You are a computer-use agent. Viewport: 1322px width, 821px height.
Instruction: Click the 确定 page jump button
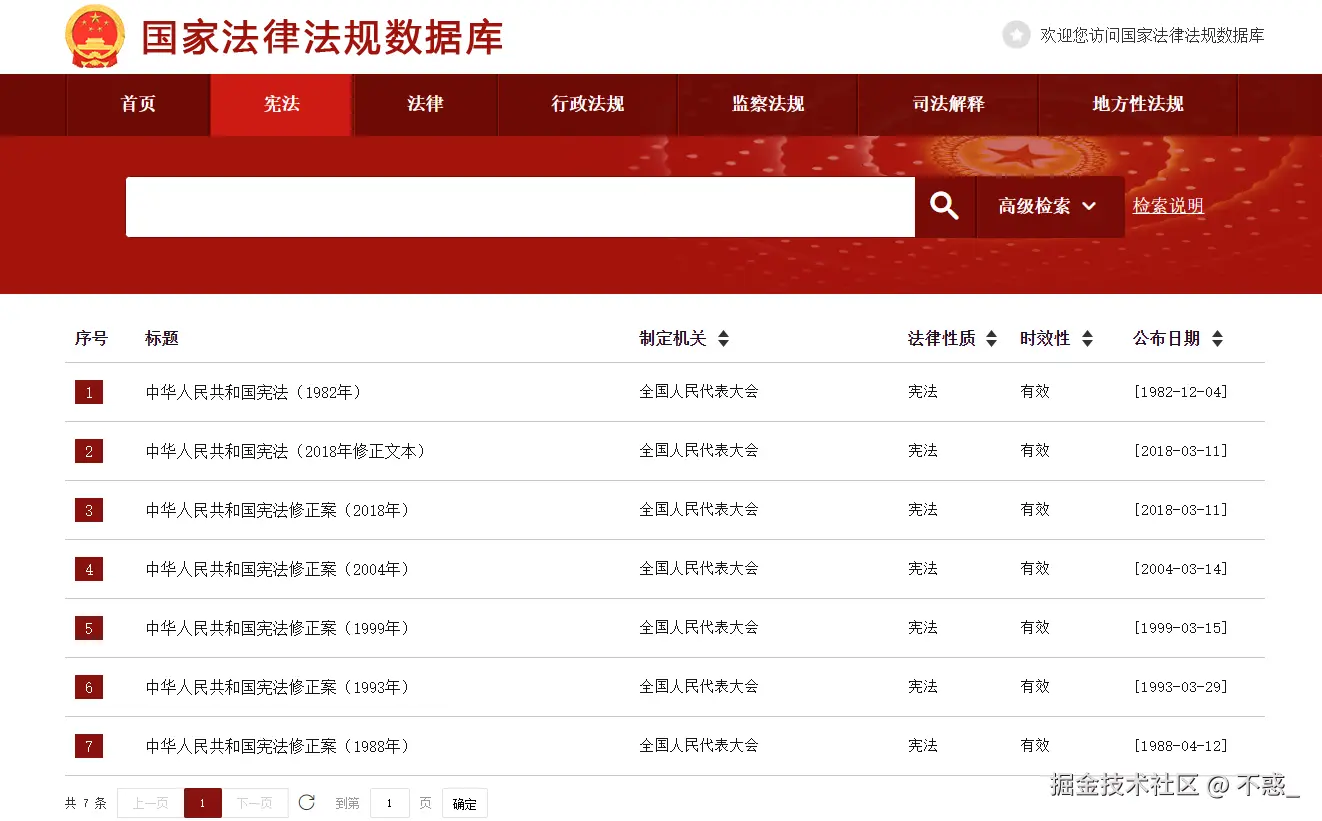[x=464, y=803]
